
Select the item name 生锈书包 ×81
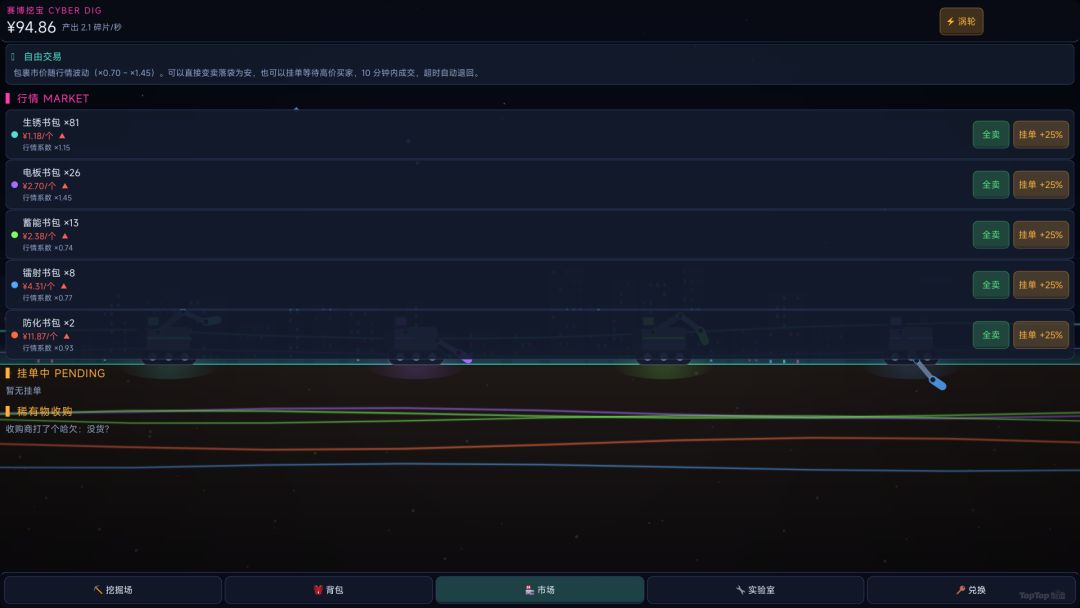point(51,123)
